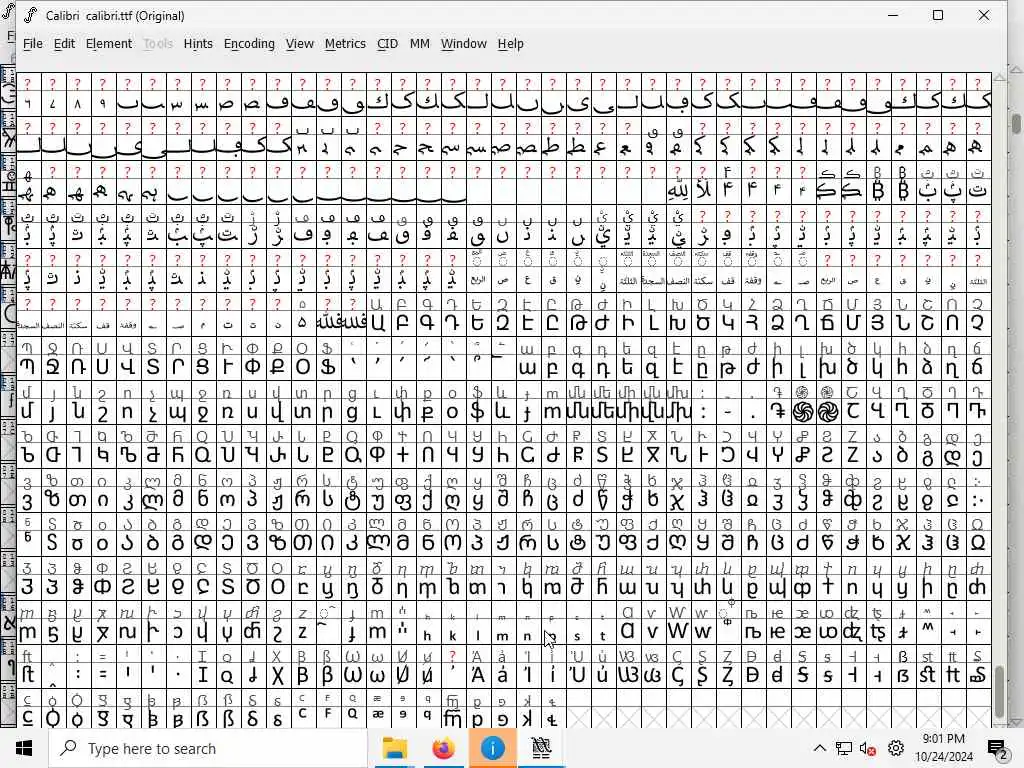Image resolution: width=1024 pixels, height=768 pixels.
Task: Open the Windows Start menu
Action: [x=24, y=748]
